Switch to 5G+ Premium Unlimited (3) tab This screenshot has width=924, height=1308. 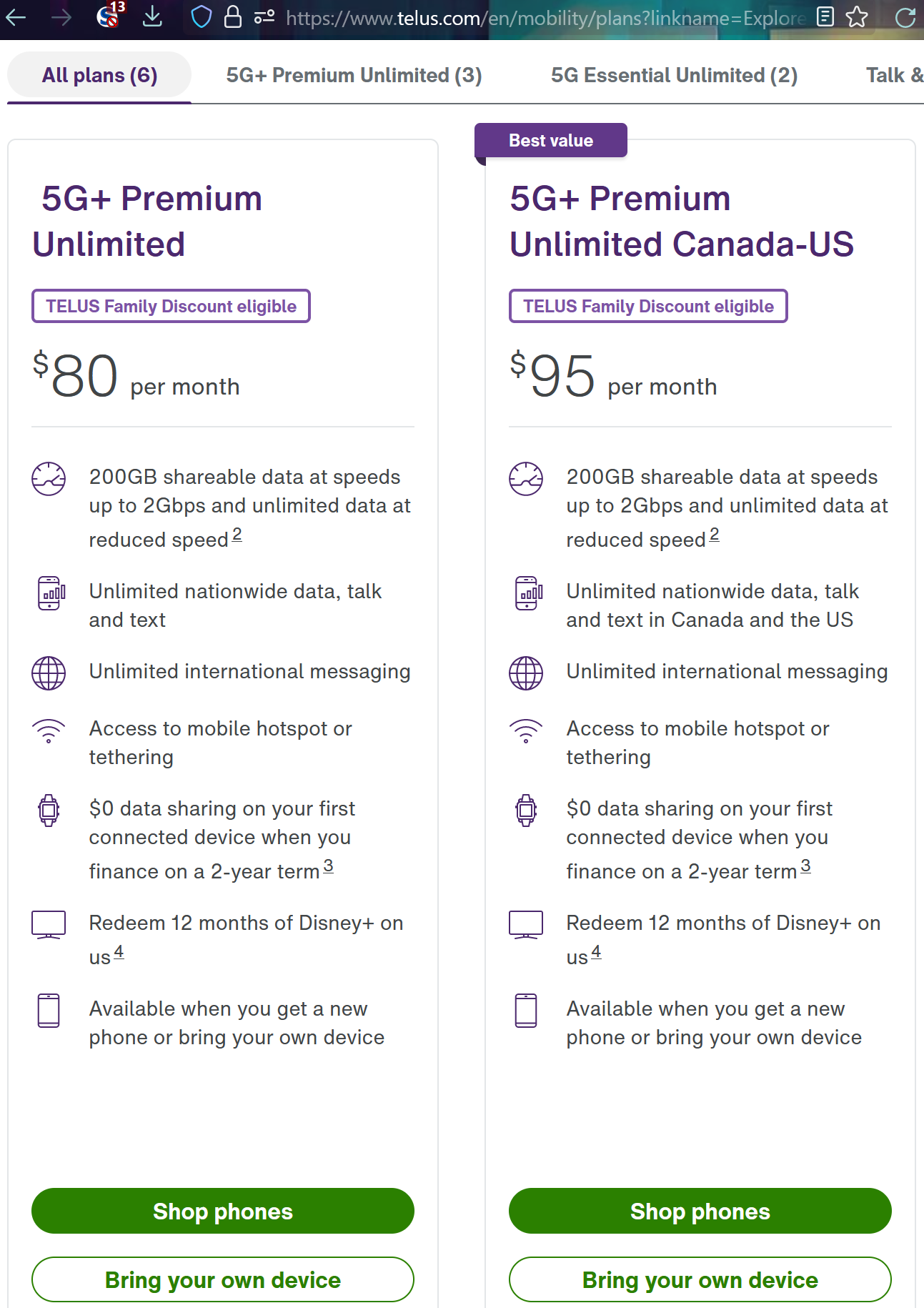pos(354,75)
